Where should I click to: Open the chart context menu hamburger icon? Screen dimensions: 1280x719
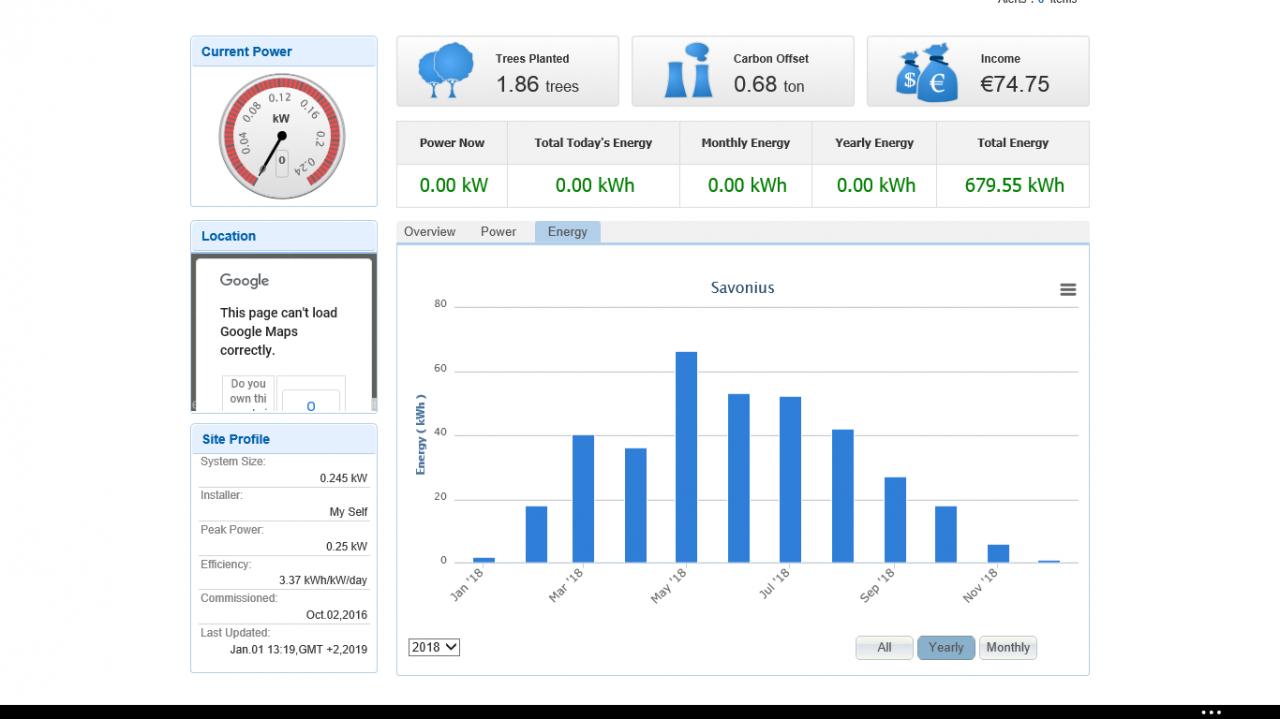point(1068,289)
